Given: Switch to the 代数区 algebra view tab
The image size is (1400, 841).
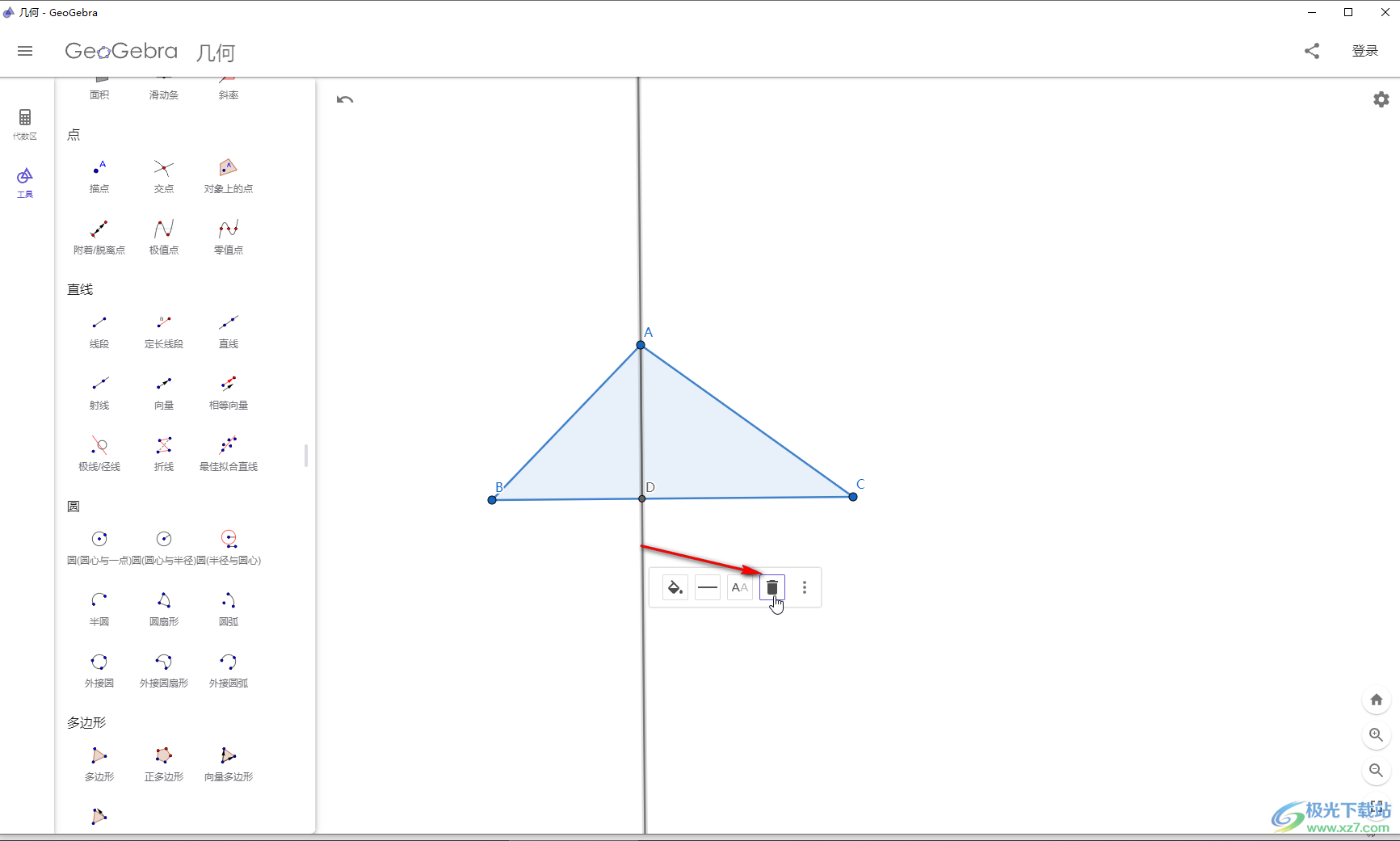Looking at the screenshot, I should pyautogui.click(x=25, y=124).
